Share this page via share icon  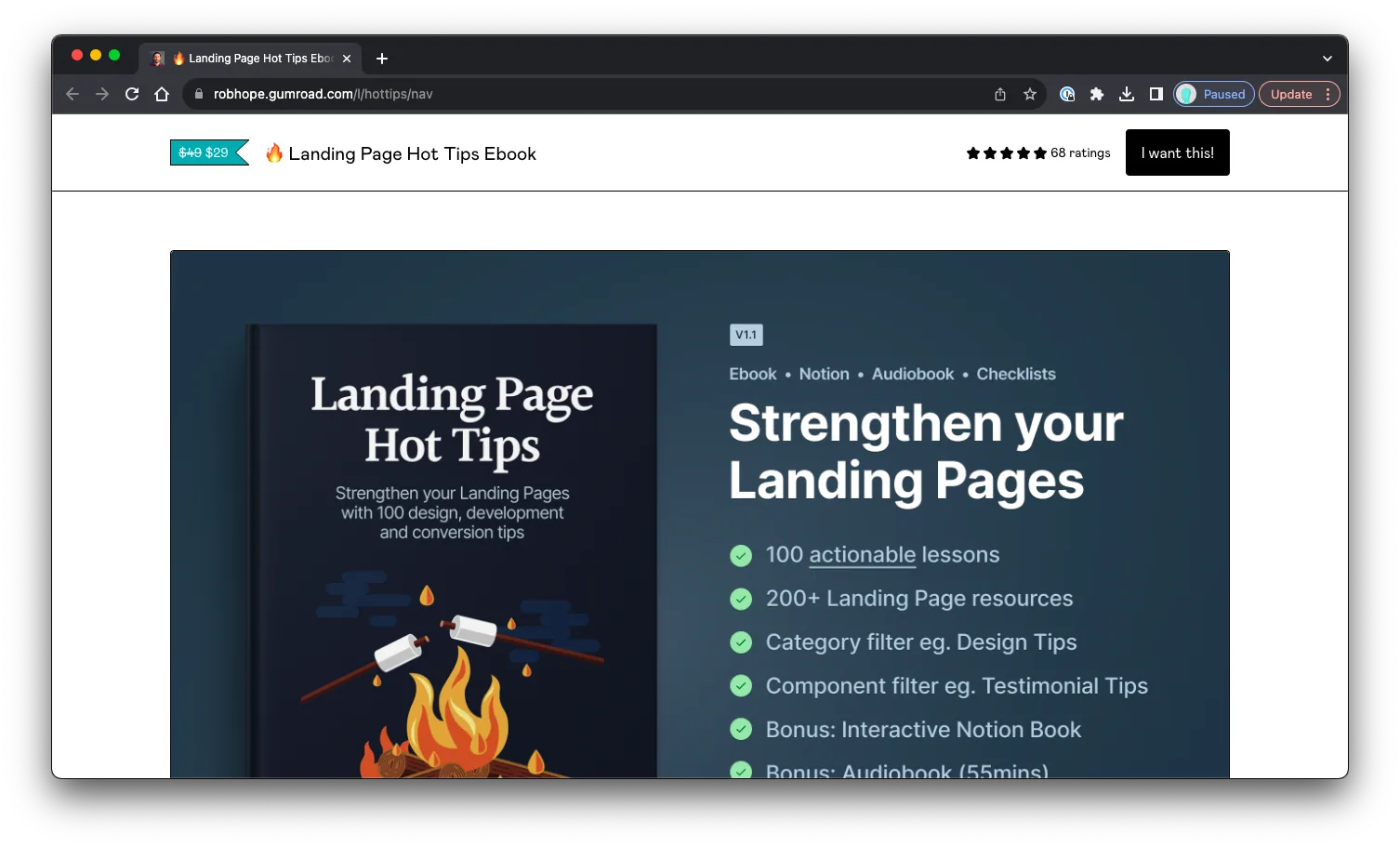[1000, 94]
